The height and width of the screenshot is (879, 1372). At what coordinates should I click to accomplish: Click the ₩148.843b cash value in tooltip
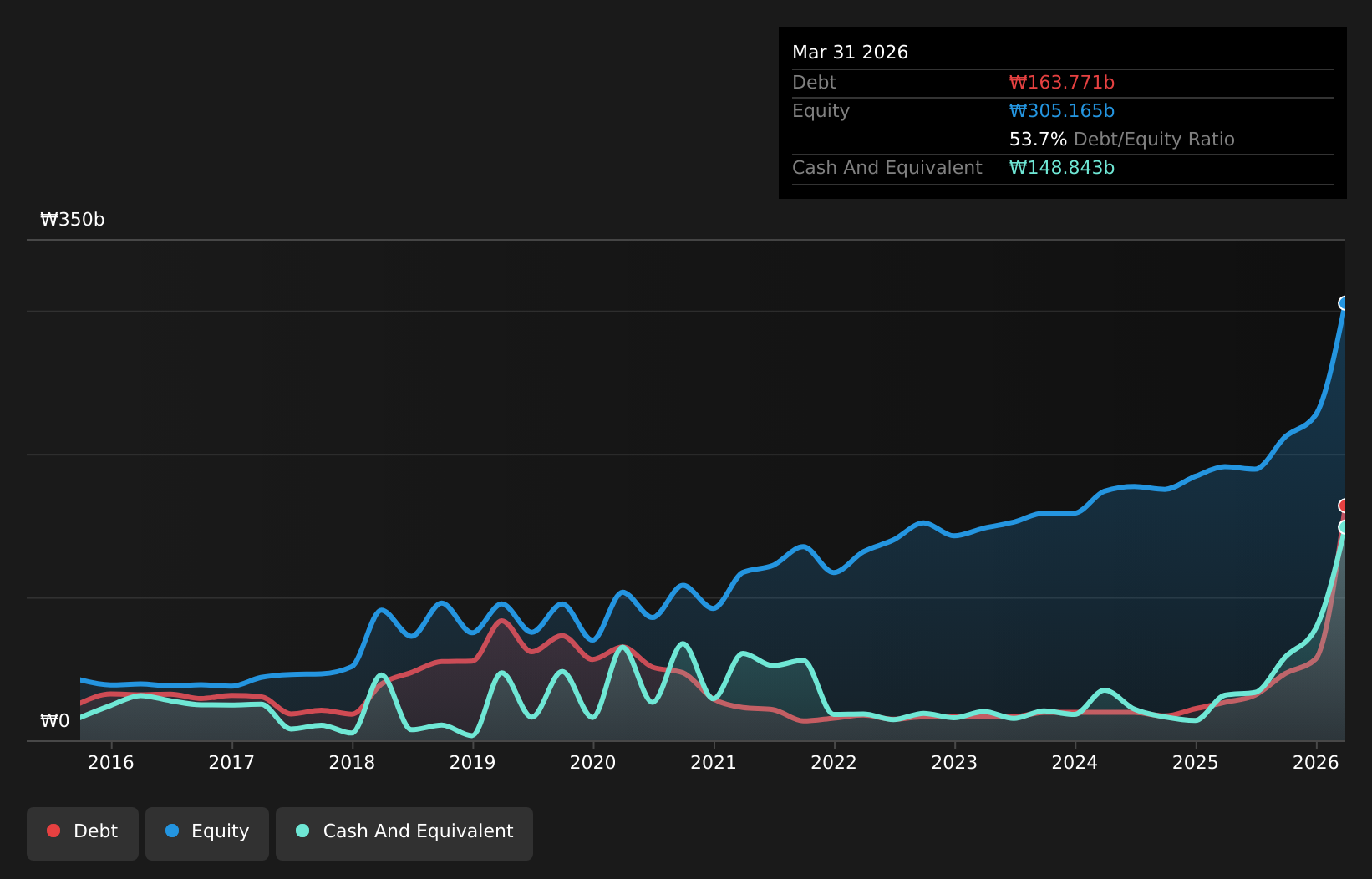tap(1062, 168)
